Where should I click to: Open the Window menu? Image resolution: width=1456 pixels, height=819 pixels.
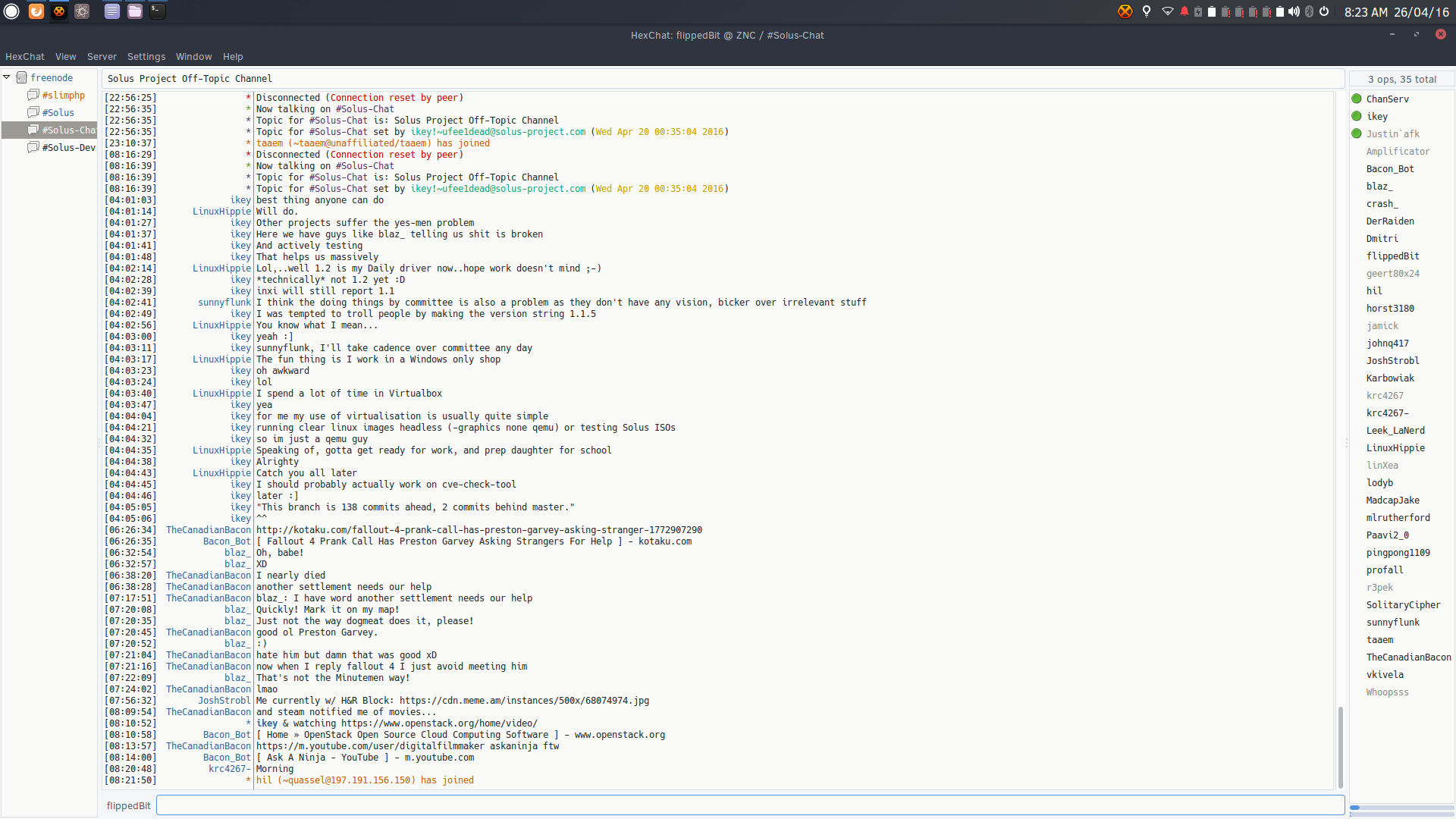194,57
